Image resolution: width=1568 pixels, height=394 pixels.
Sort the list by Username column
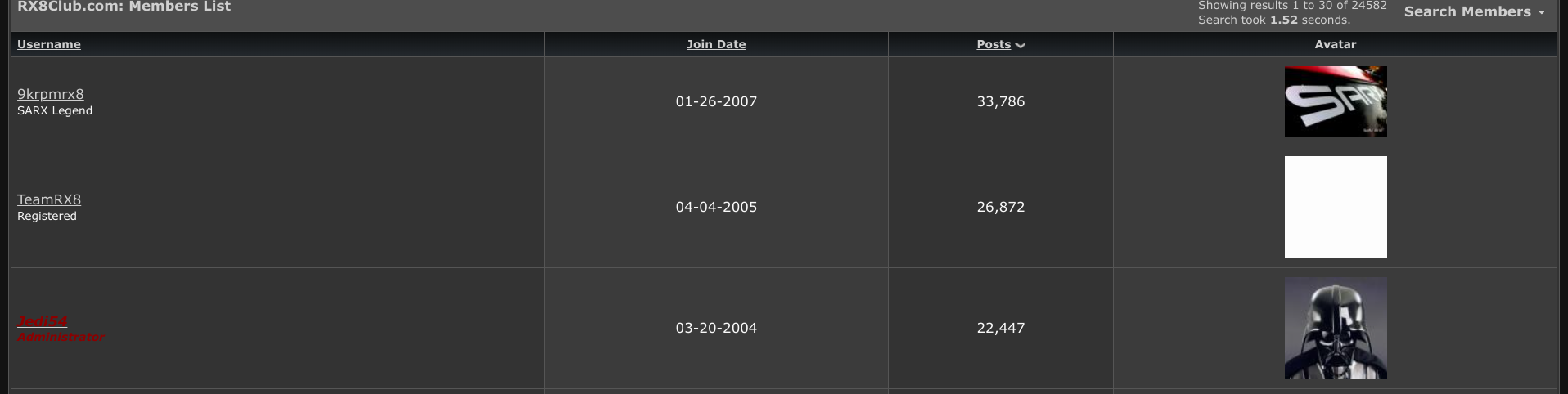[49, 44]
